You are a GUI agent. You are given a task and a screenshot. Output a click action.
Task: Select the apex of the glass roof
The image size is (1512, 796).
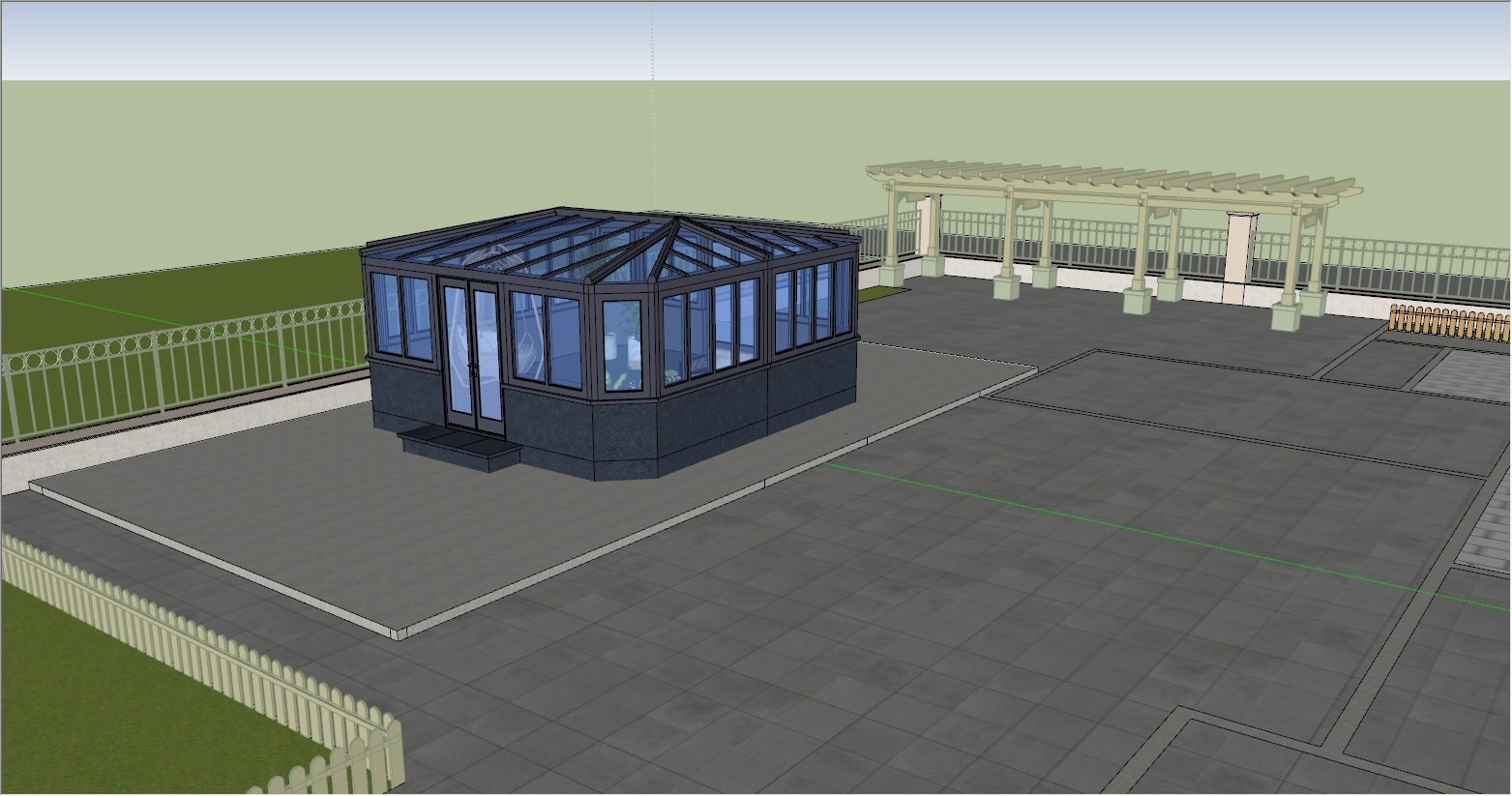click(x=673, y=220)
